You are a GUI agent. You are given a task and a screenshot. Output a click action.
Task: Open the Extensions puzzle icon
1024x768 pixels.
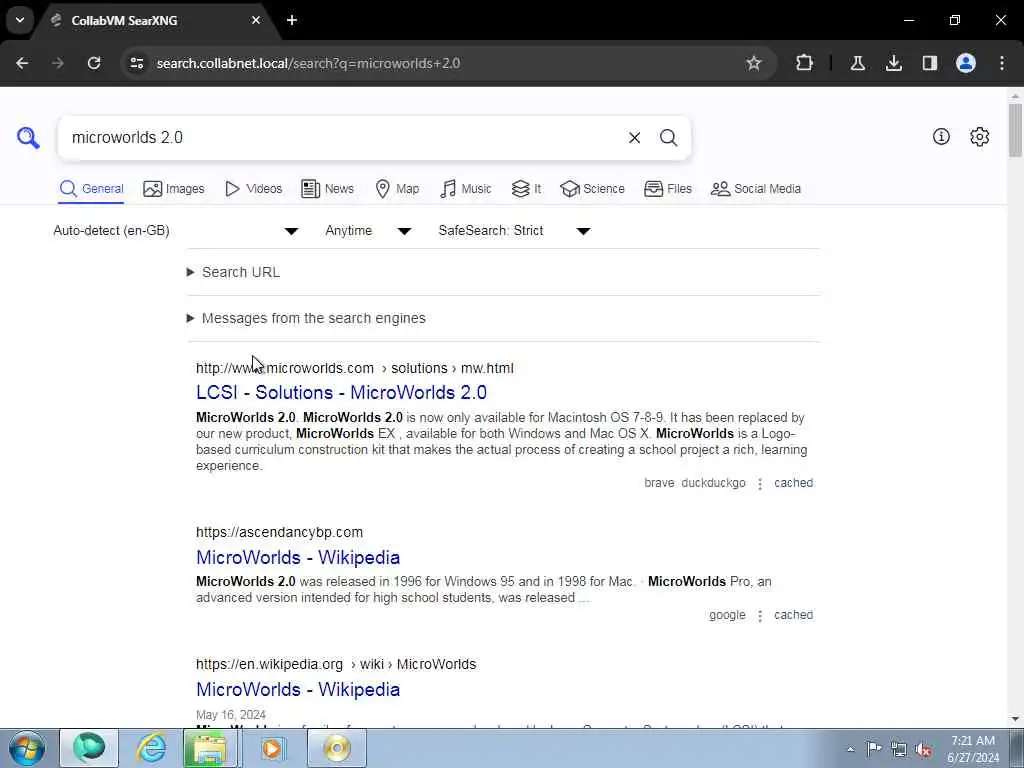point(805,63)
